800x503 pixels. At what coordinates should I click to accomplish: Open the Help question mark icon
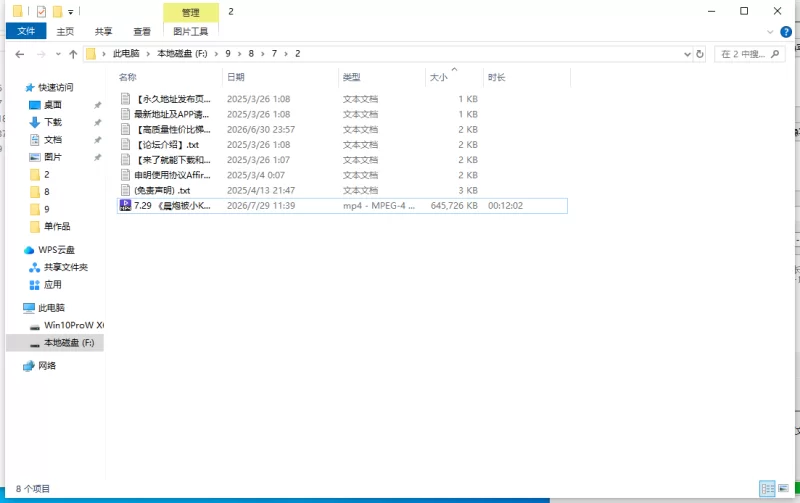coord(786,32)
